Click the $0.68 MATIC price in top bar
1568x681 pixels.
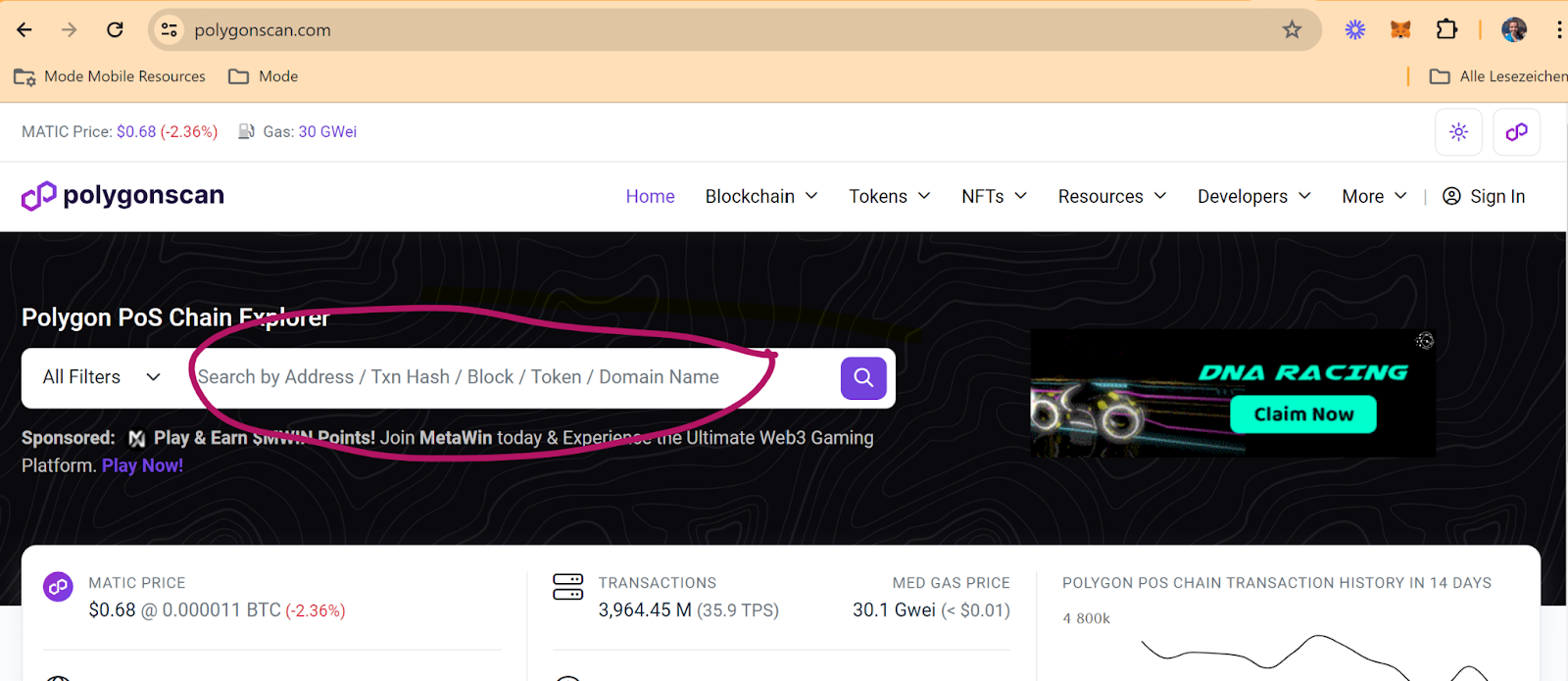click(136, 131)
